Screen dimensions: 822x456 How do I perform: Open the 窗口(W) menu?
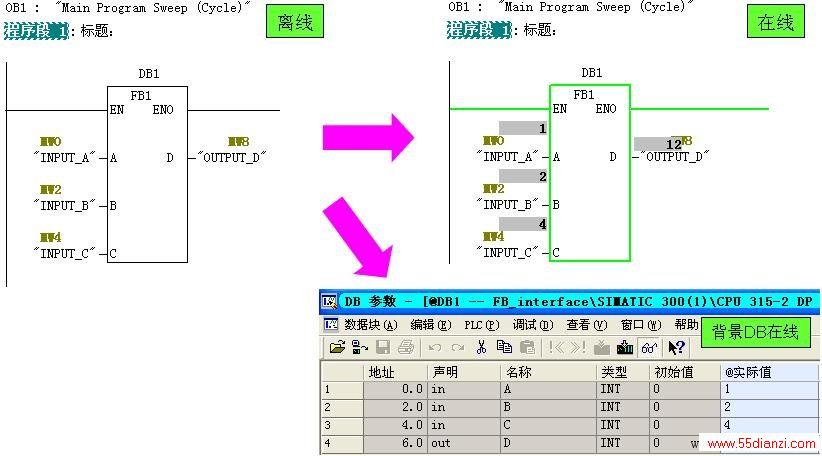[641, 325]
